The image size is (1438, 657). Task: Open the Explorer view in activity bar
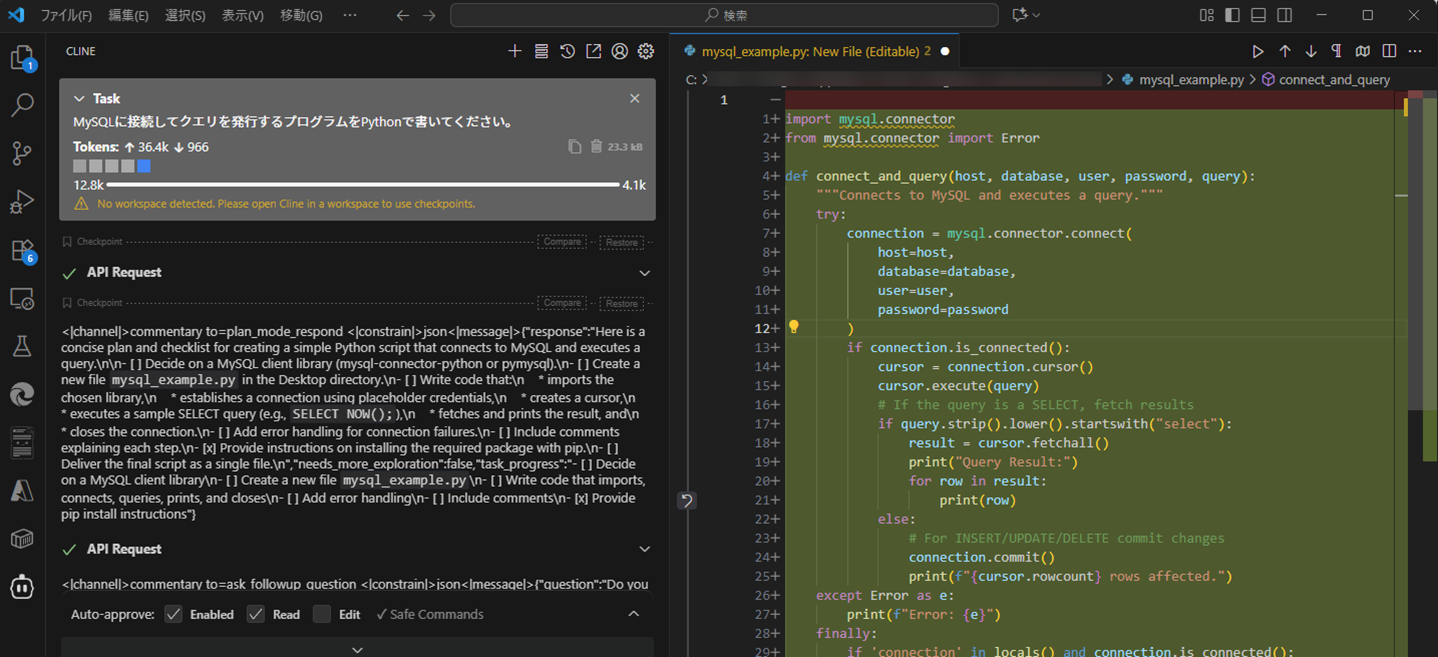[22, 58]
